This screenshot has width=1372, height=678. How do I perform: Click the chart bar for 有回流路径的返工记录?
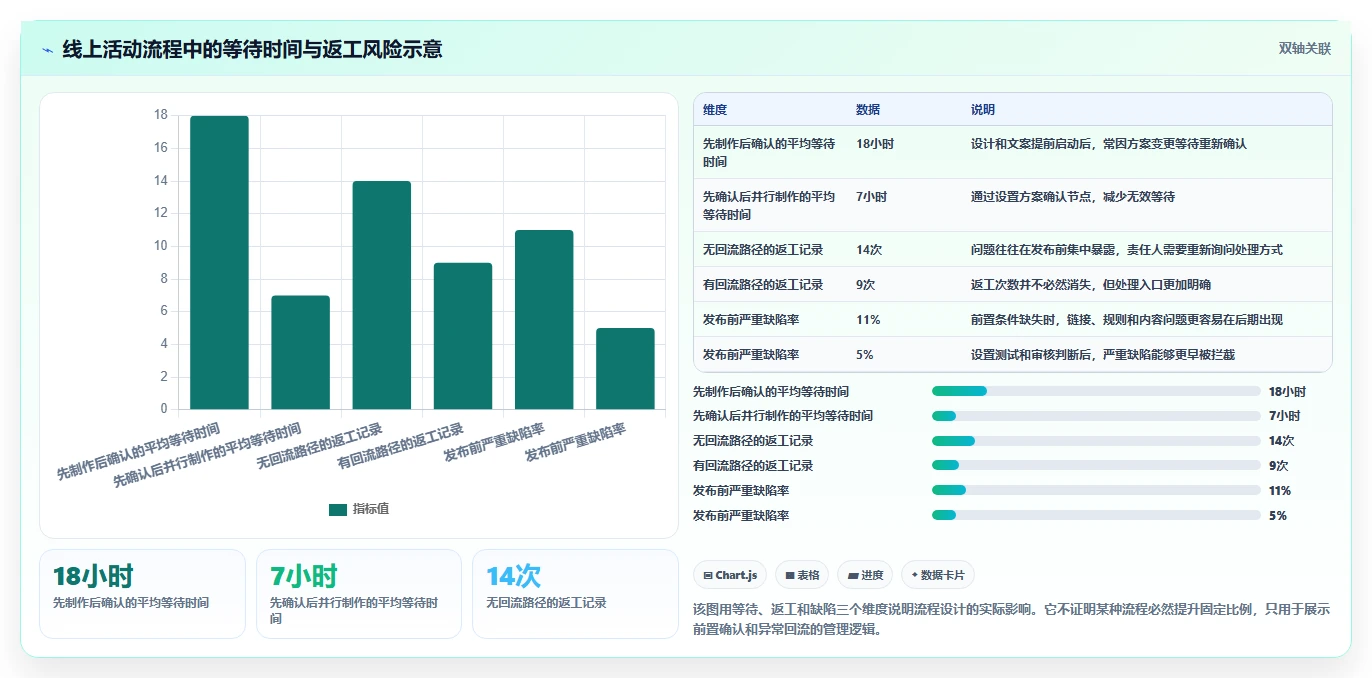pyautogui.click(x=463, y=336)
